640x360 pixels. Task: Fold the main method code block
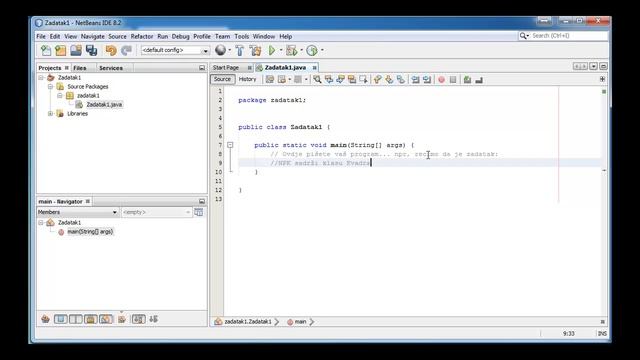click(x=230, y=145)
